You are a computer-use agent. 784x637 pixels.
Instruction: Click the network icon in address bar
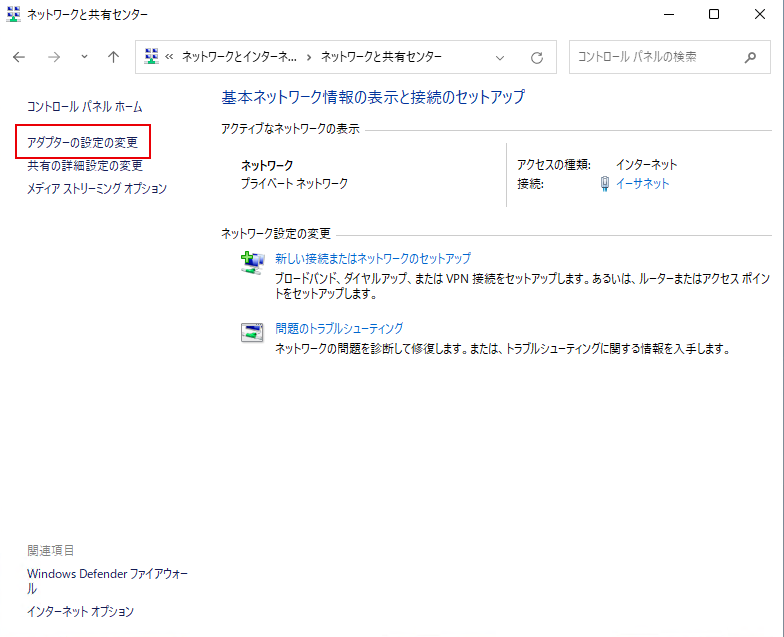[153, 57]
